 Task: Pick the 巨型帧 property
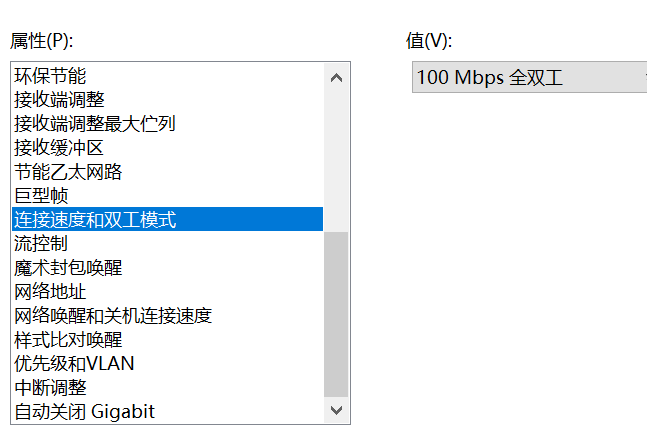[41, 196]
